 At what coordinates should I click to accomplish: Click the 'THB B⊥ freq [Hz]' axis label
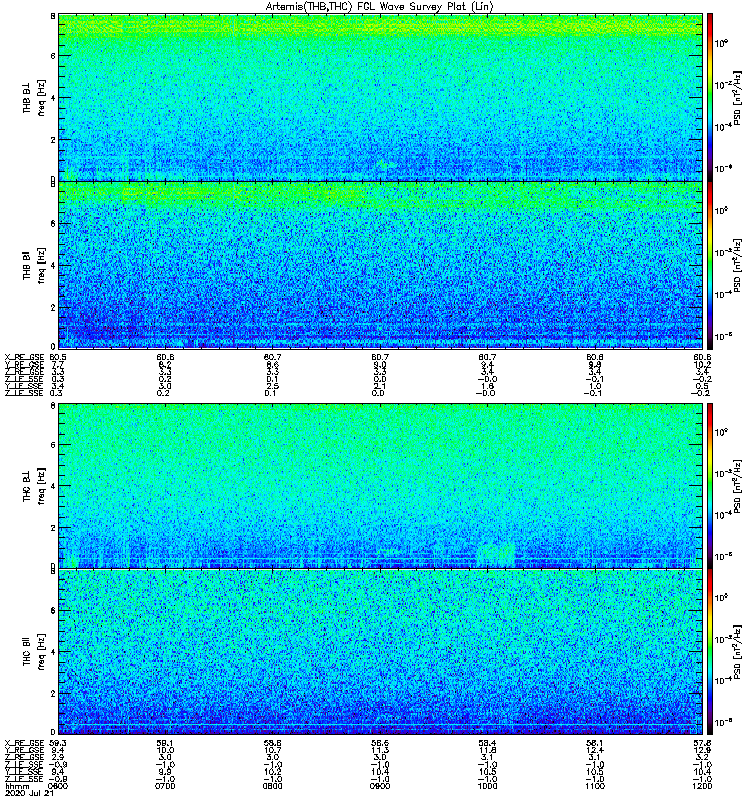pos(34,97)
